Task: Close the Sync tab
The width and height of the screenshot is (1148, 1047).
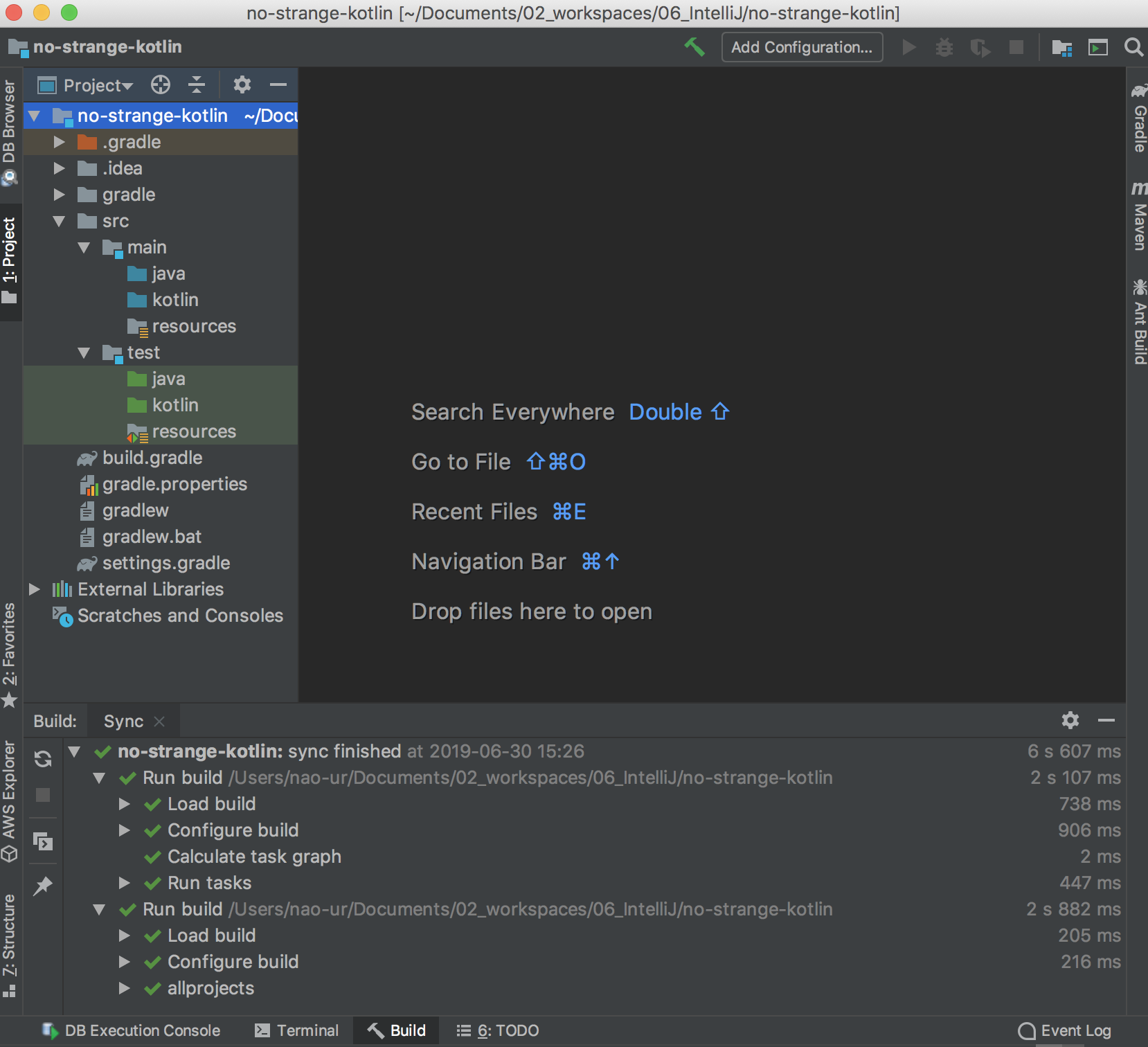Action: (x=159, y=722)
